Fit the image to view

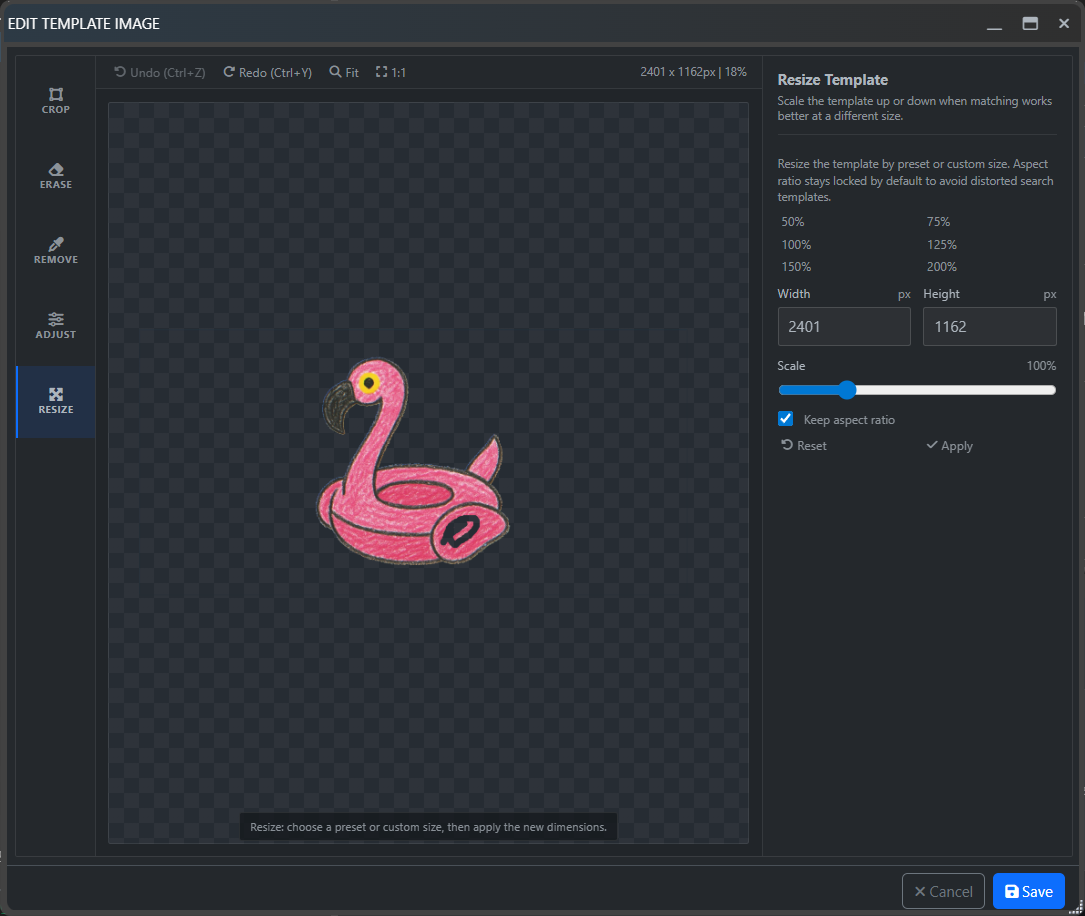[344, 72]
